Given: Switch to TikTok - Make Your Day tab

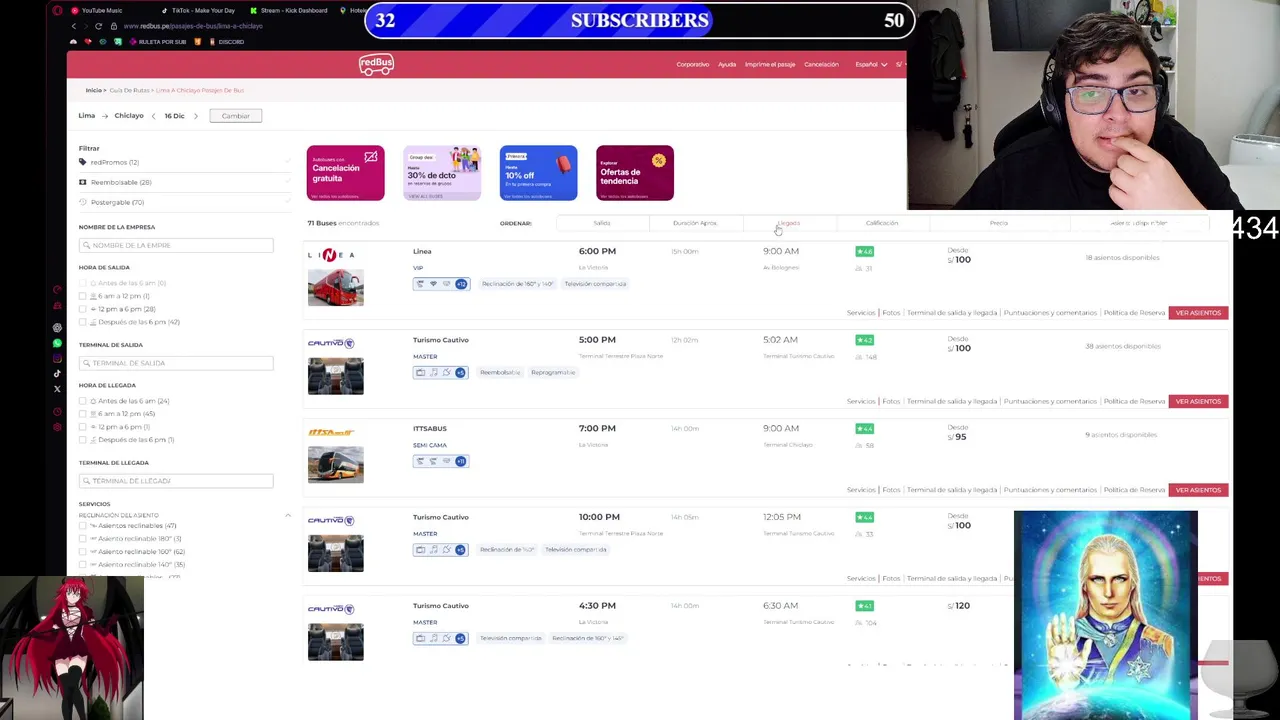Looking at the screenshot, I should pos(197,10).
